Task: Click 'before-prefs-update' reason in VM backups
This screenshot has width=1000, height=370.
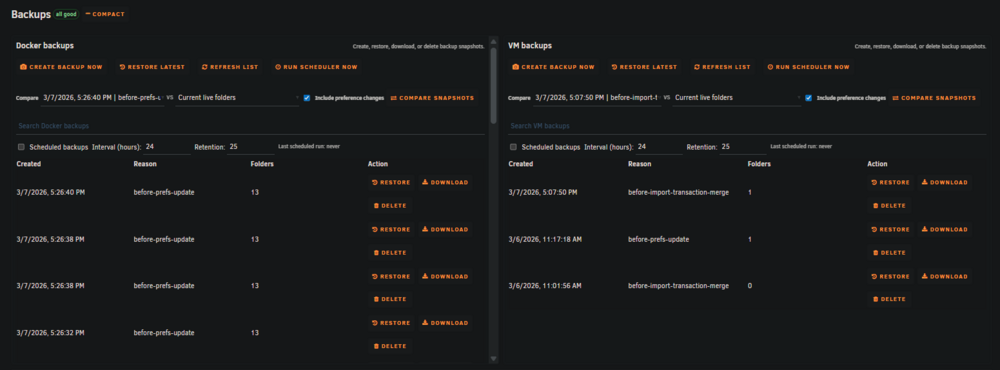Action: point(659,239)
